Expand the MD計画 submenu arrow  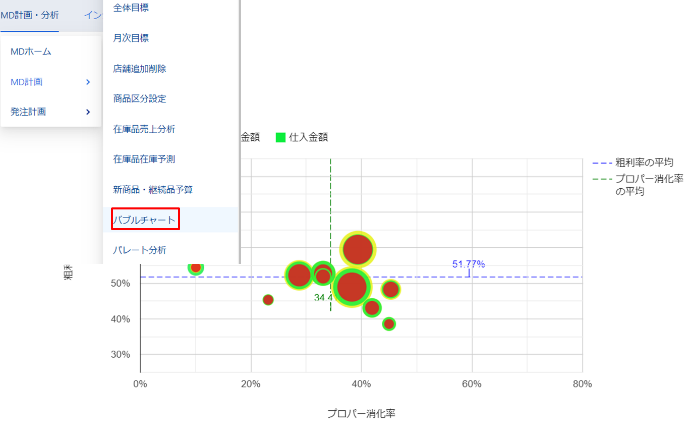88,81
